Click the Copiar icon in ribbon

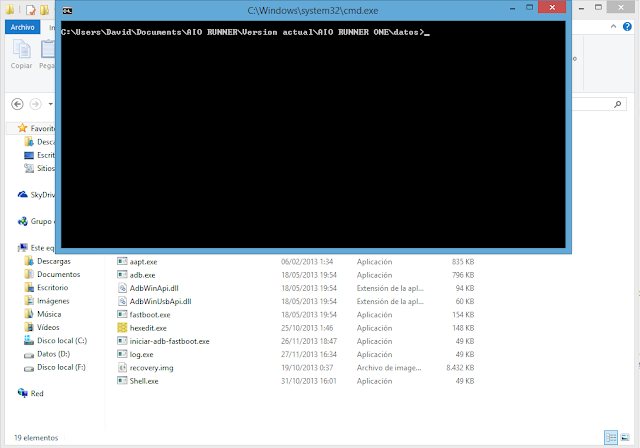coord(21,49)
